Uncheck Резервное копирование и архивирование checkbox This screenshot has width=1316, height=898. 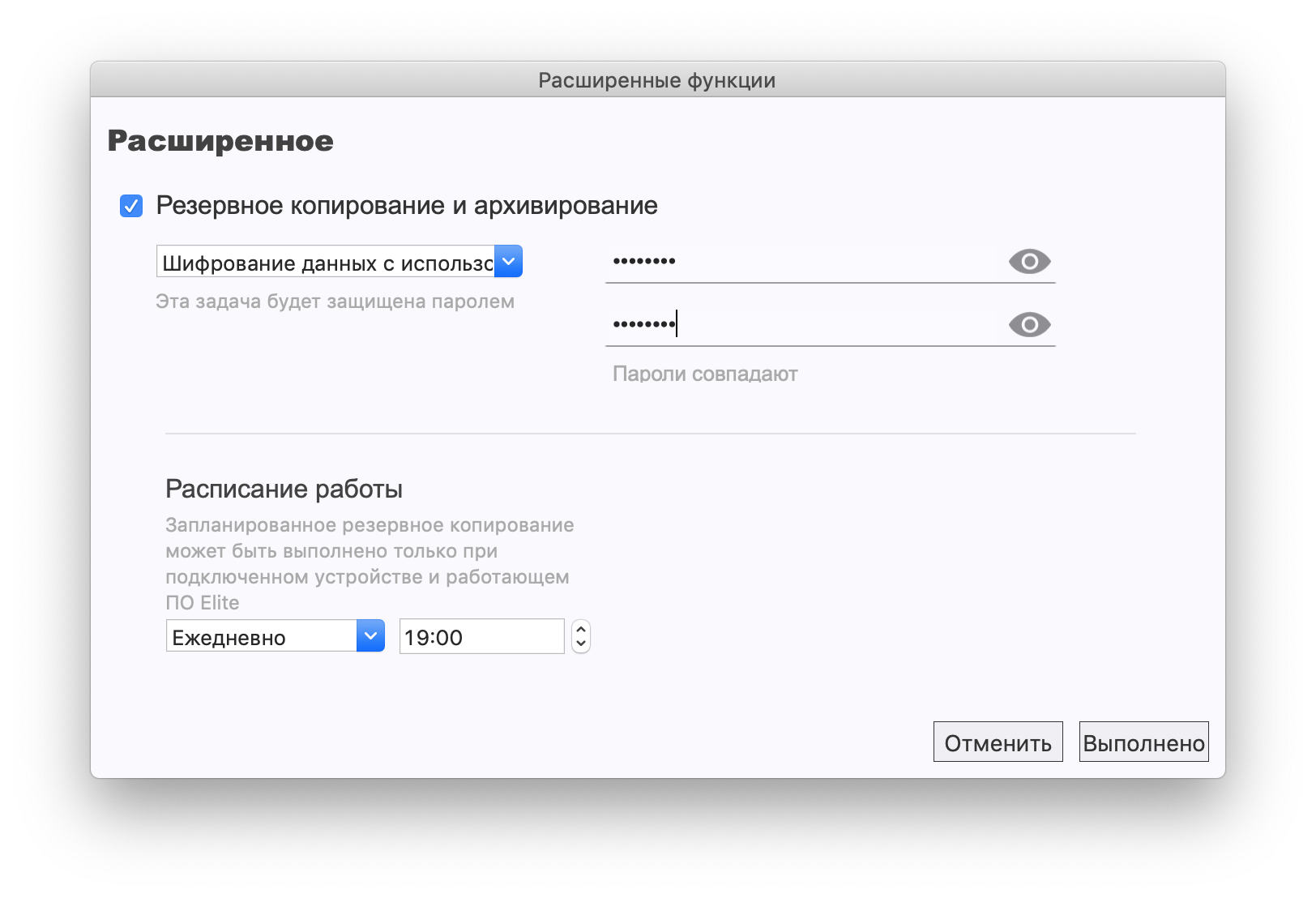coord(131,206)
